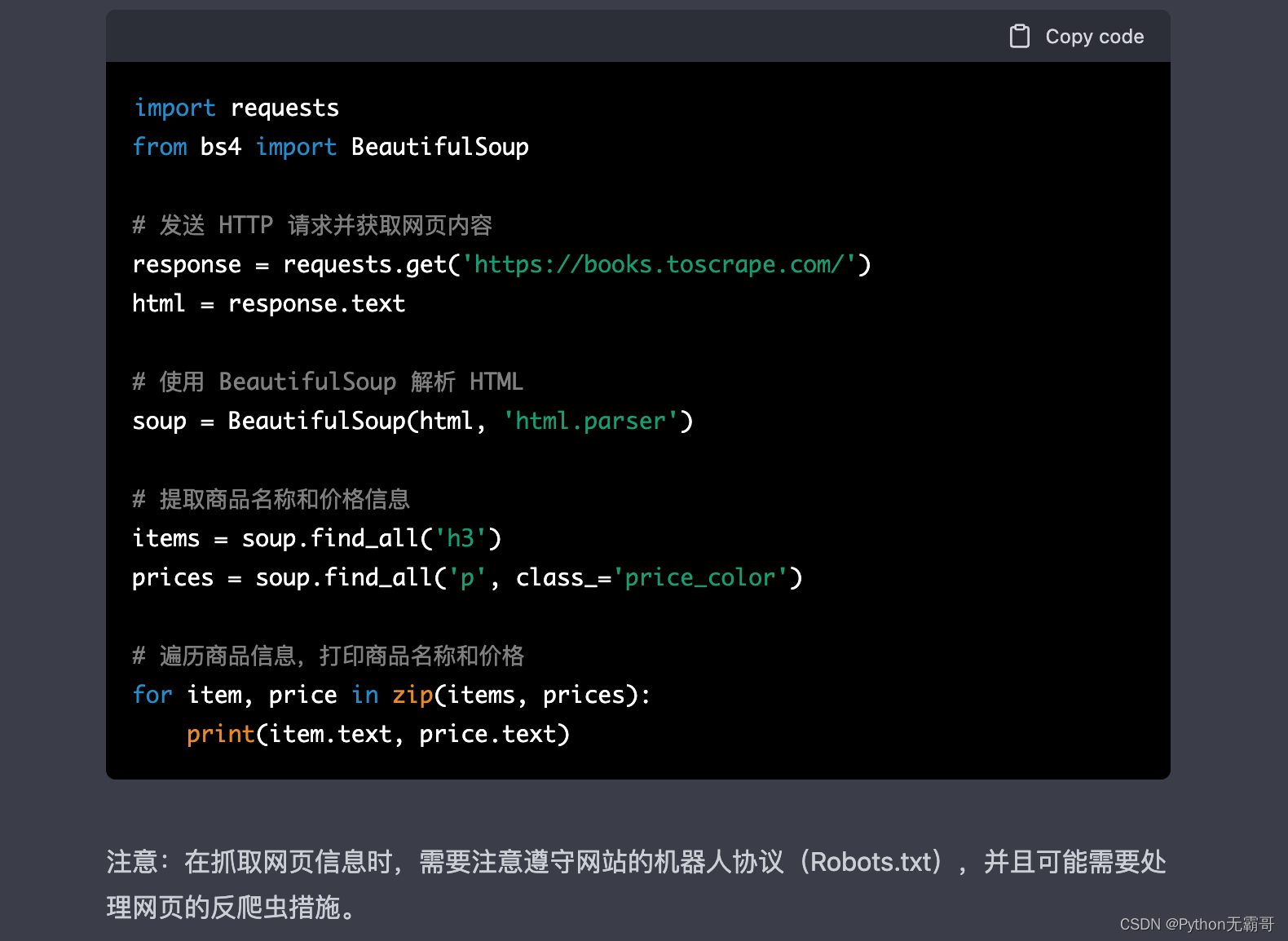Click the "Copy code" button label
This screenshot has height=941, width=1288.
tap(1094, 37)
